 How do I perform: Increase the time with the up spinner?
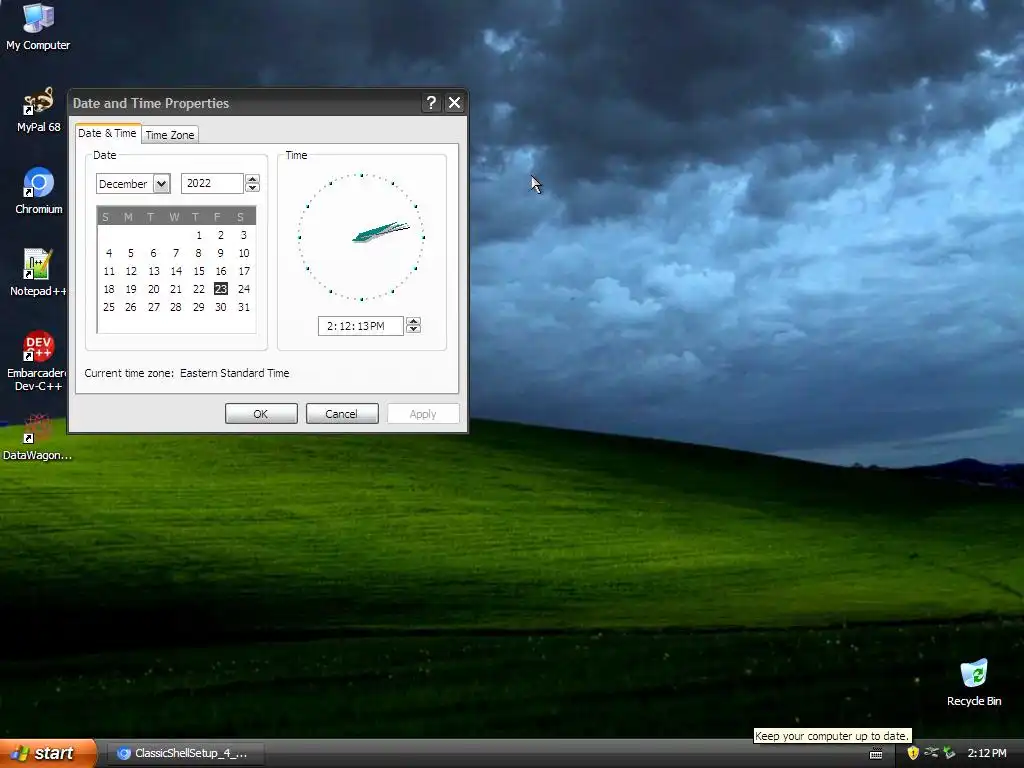point(413,321)
